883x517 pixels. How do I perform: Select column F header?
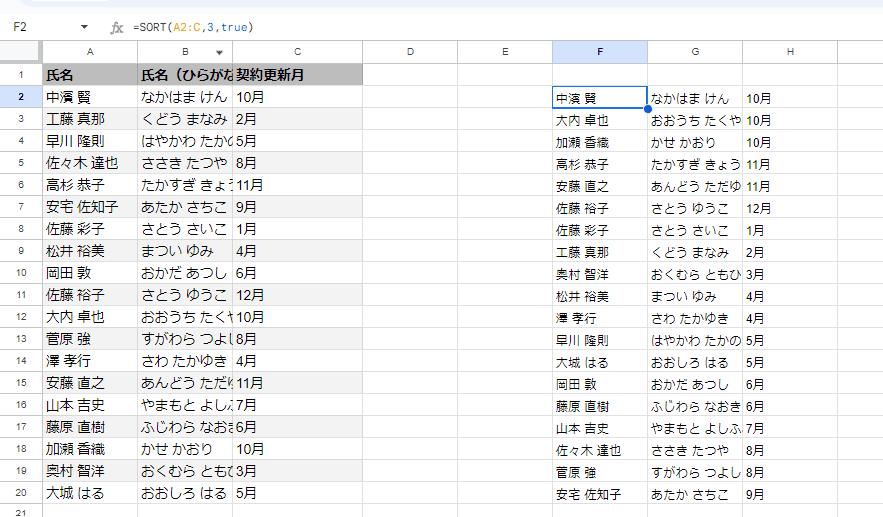(x=600, y=52)
